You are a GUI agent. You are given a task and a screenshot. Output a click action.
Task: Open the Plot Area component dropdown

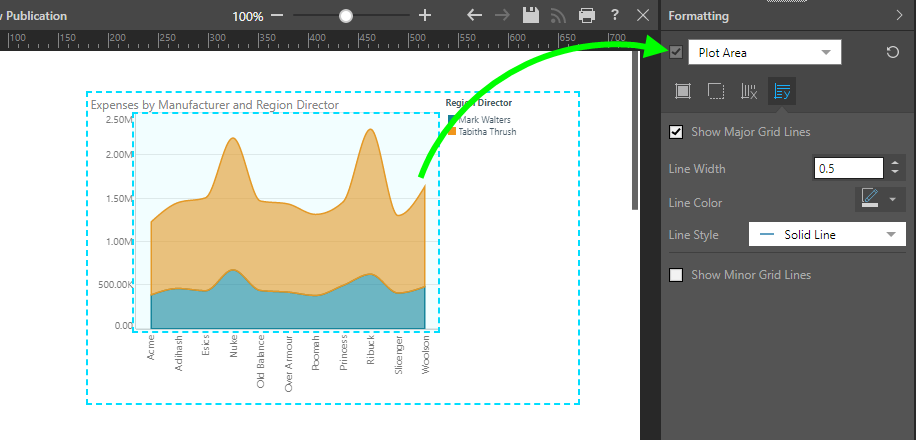(x=763, y=53)
